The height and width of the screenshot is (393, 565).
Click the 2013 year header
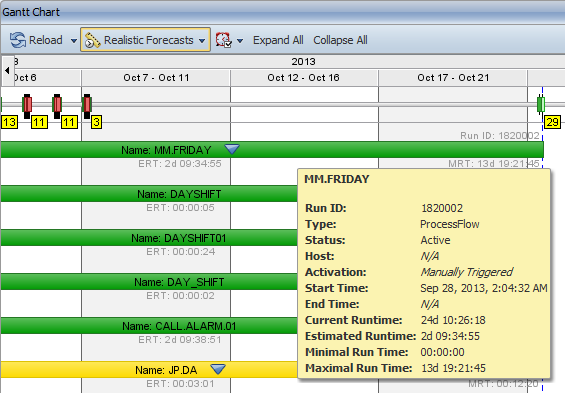[303, 62]
